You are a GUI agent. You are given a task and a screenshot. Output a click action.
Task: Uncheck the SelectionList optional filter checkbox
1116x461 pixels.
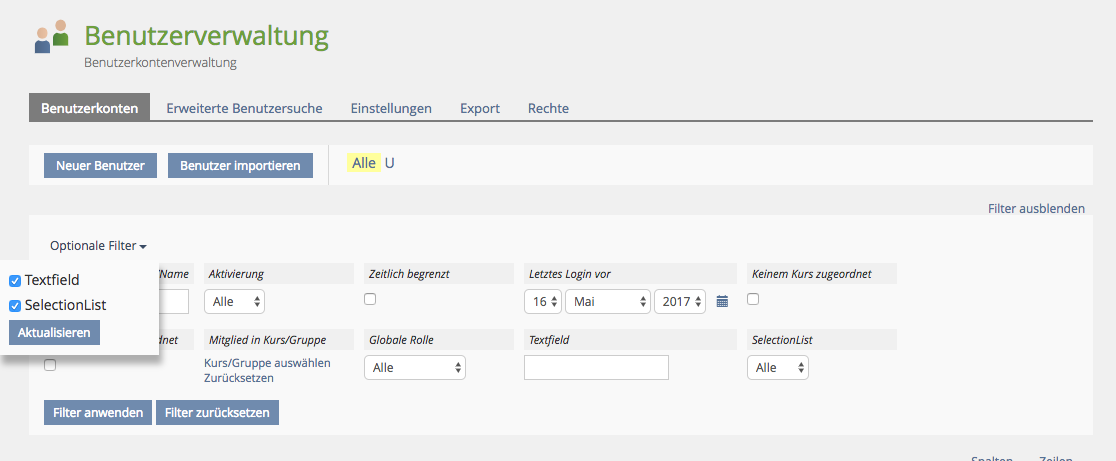coord(15,305)
